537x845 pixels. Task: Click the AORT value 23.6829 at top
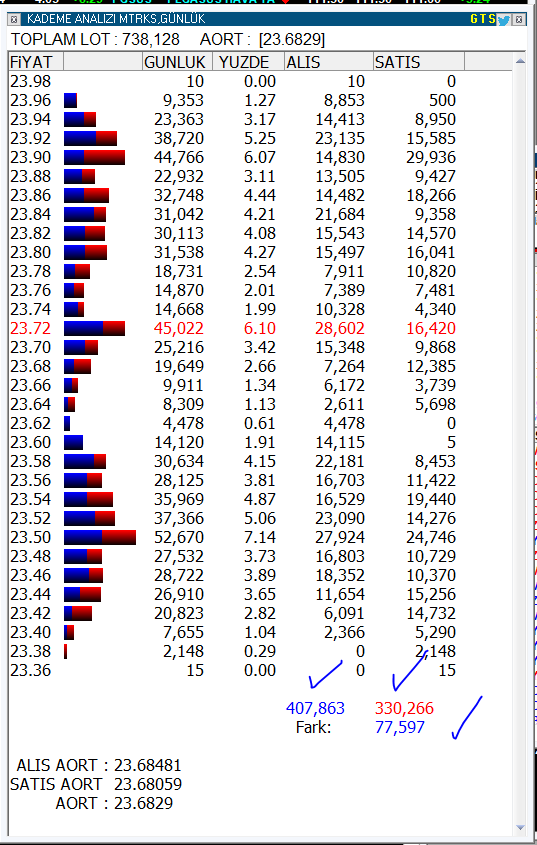point(292,39)
